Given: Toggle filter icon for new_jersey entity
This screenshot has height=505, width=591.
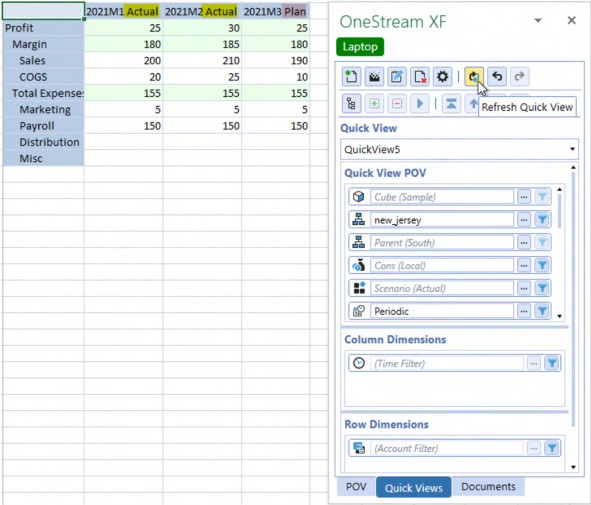Looking at the screenshot, I should coord(542,219).
